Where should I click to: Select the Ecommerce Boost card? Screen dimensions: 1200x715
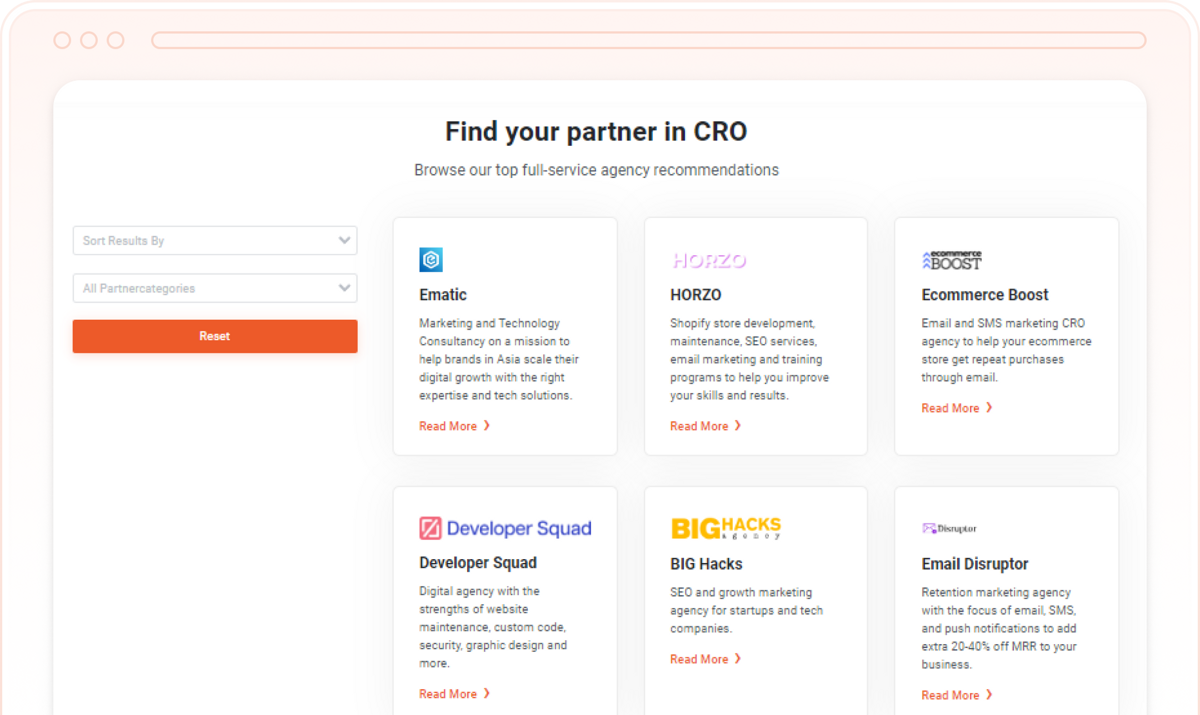(1006, 335)
